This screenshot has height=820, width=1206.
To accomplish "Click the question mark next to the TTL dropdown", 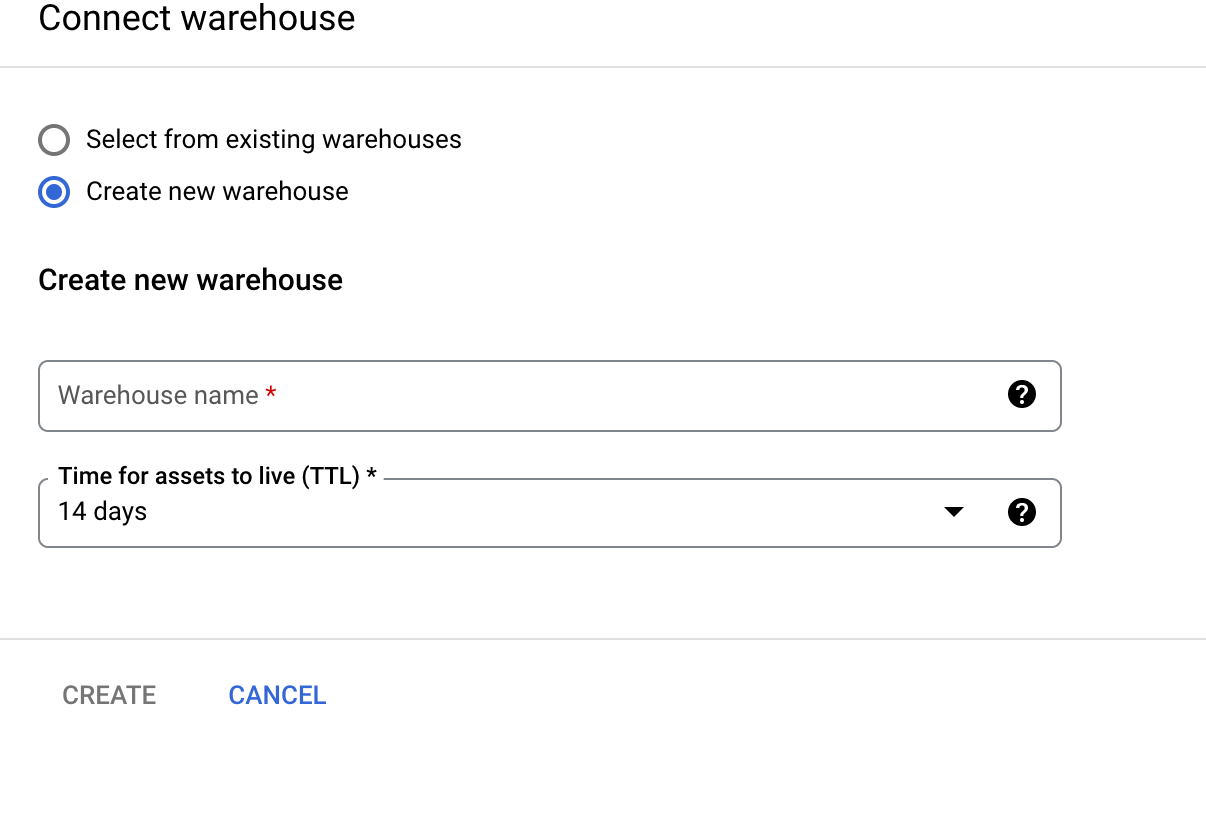I will [1022, 512].
